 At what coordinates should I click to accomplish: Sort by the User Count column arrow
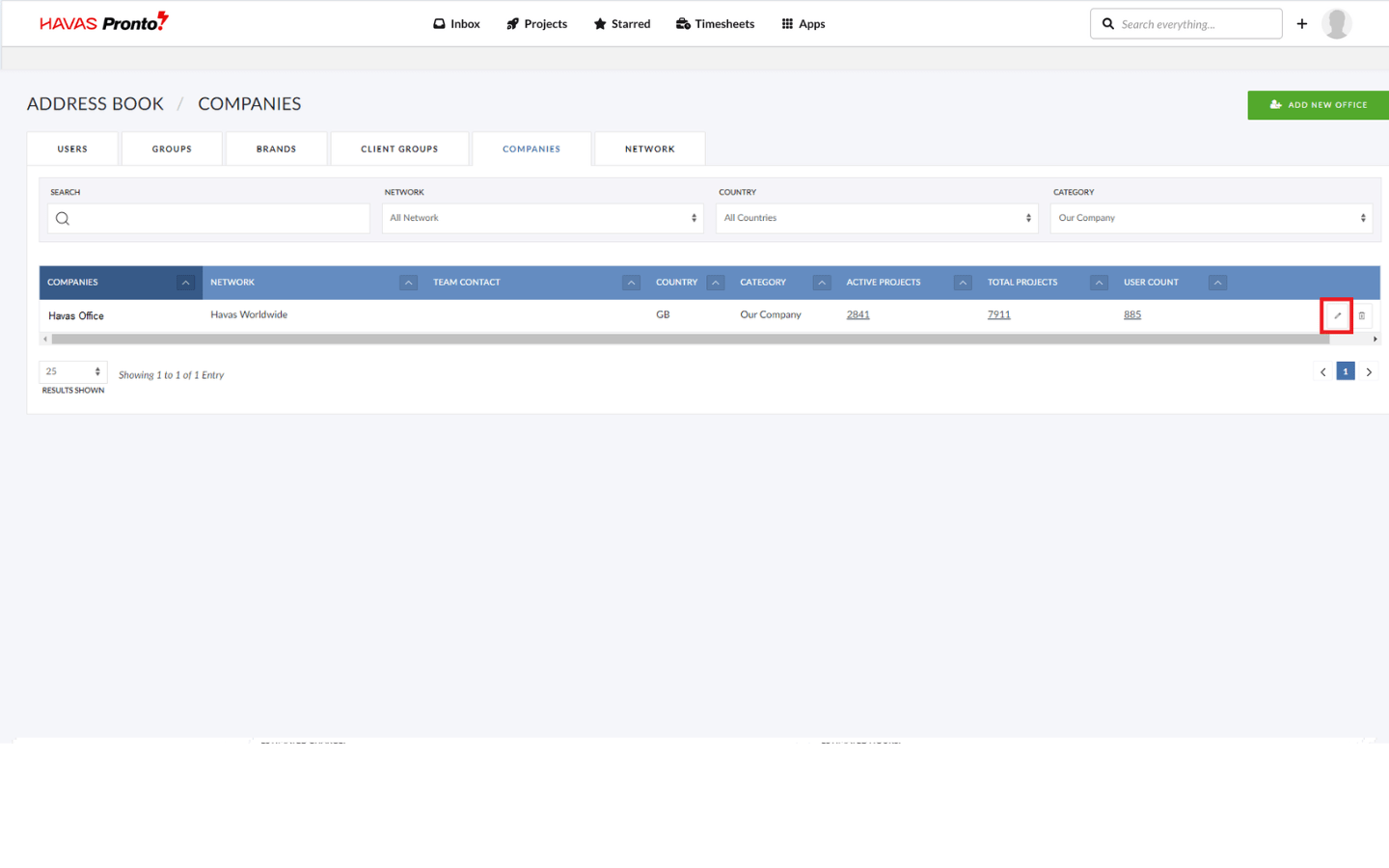point(1218,283)
